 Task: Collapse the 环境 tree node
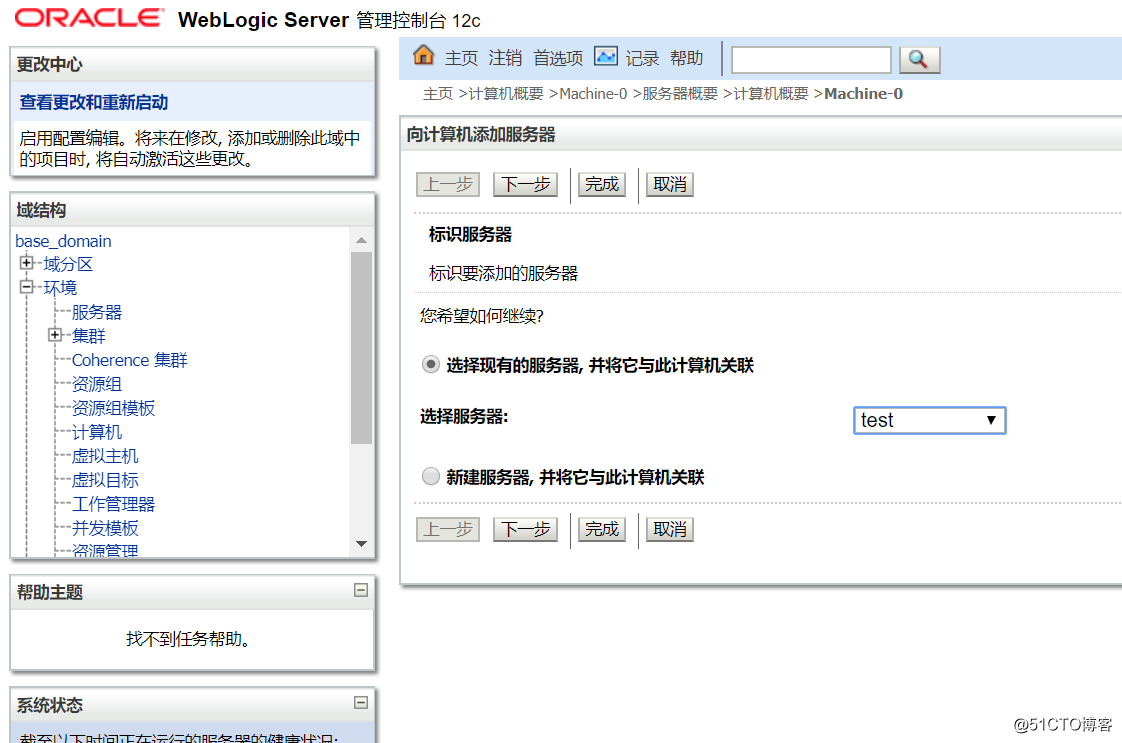[x=26, y=287]
